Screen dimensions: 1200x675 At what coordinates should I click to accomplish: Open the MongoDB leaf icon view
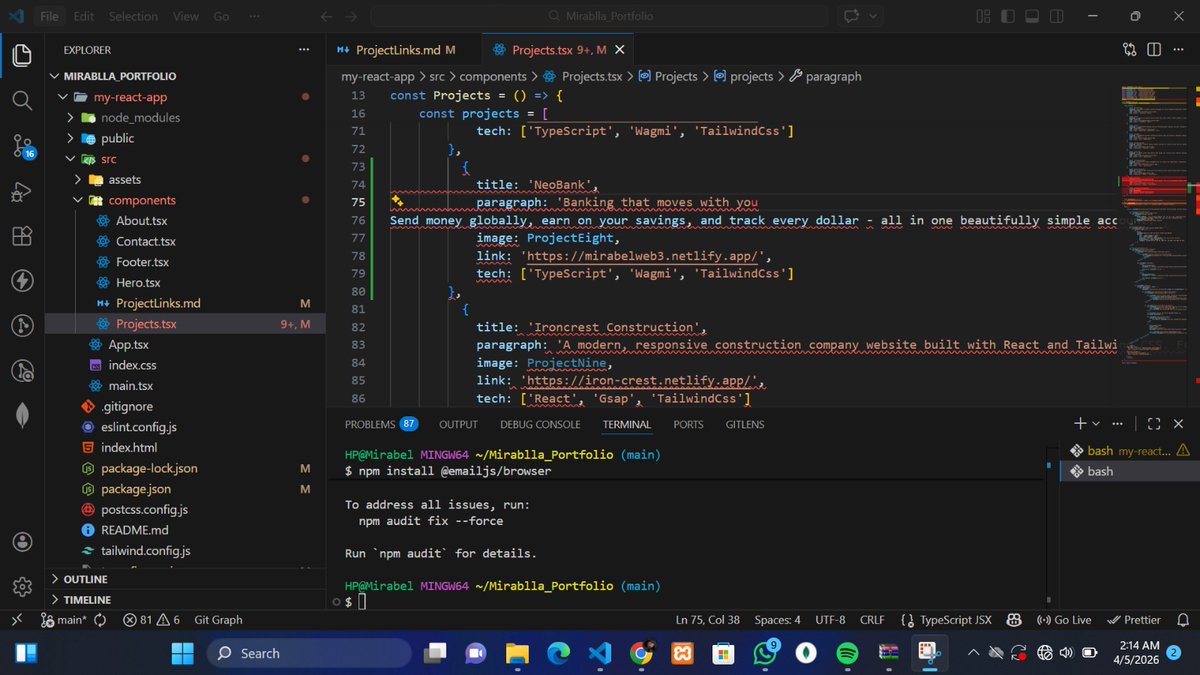coord(22,415)
